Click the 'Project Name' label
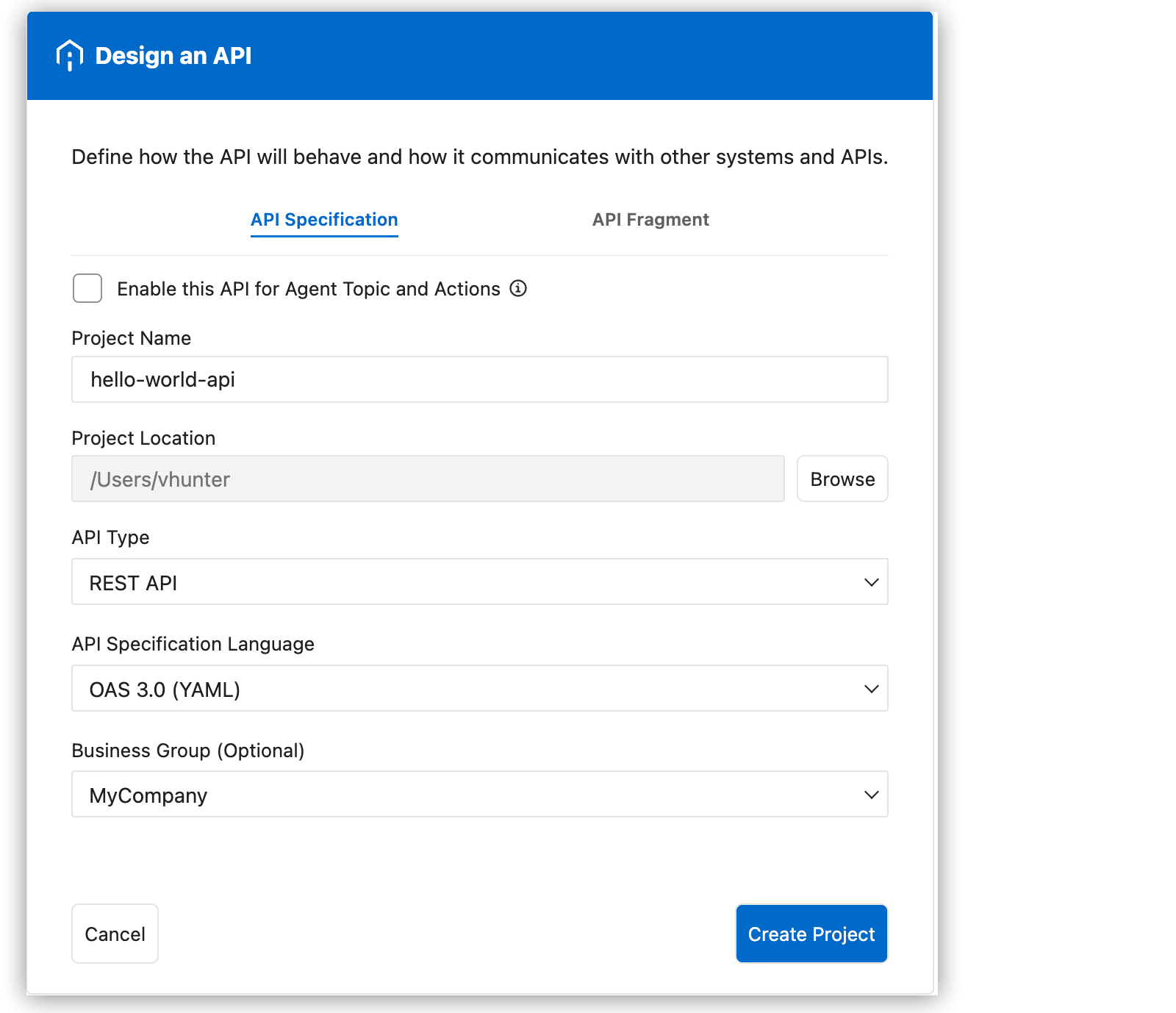This screenshot has height=1013, width=1176. [x=132, y=338]
